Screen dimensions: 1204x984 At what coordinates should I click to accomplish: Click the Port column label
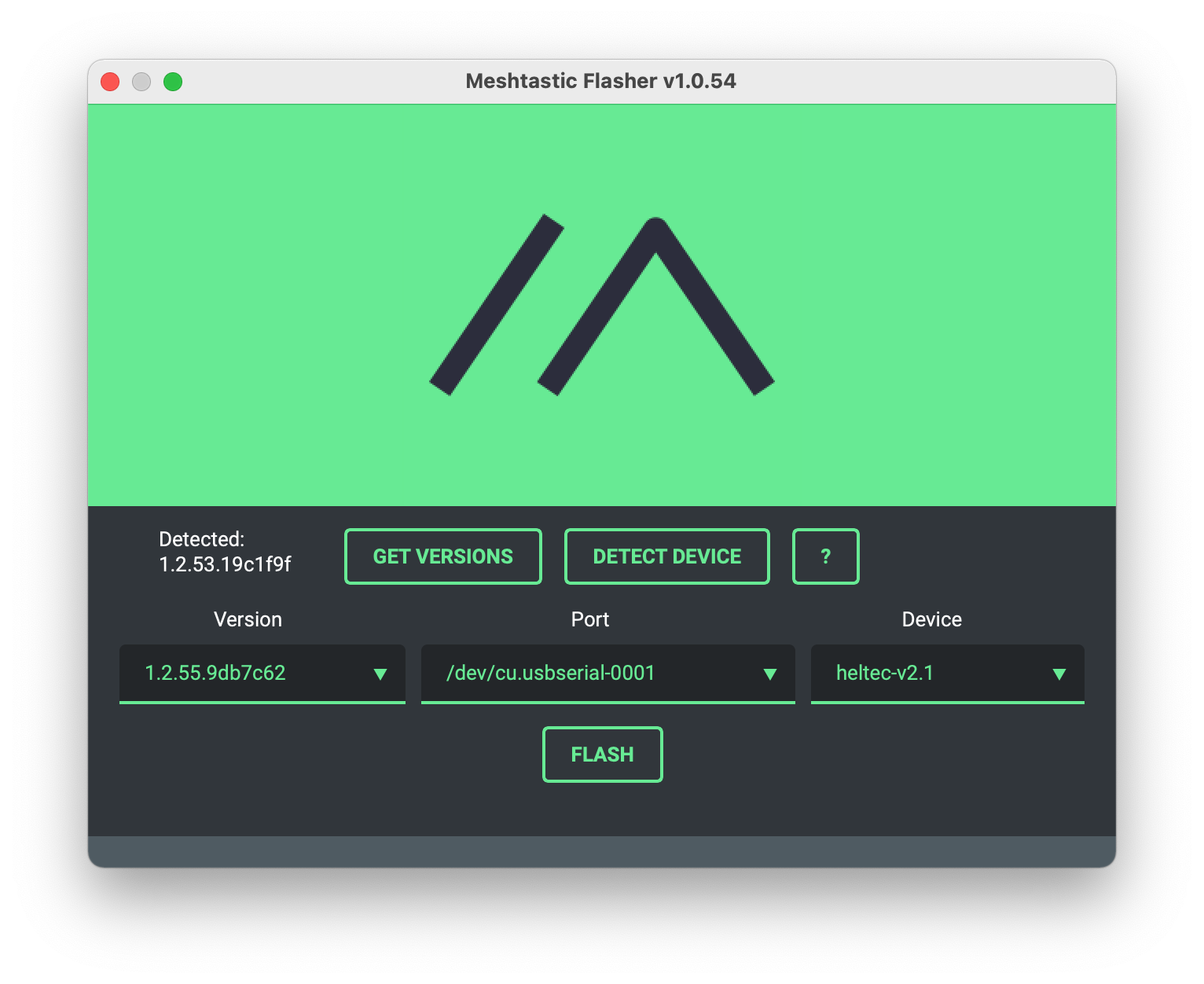coord(589,619)
